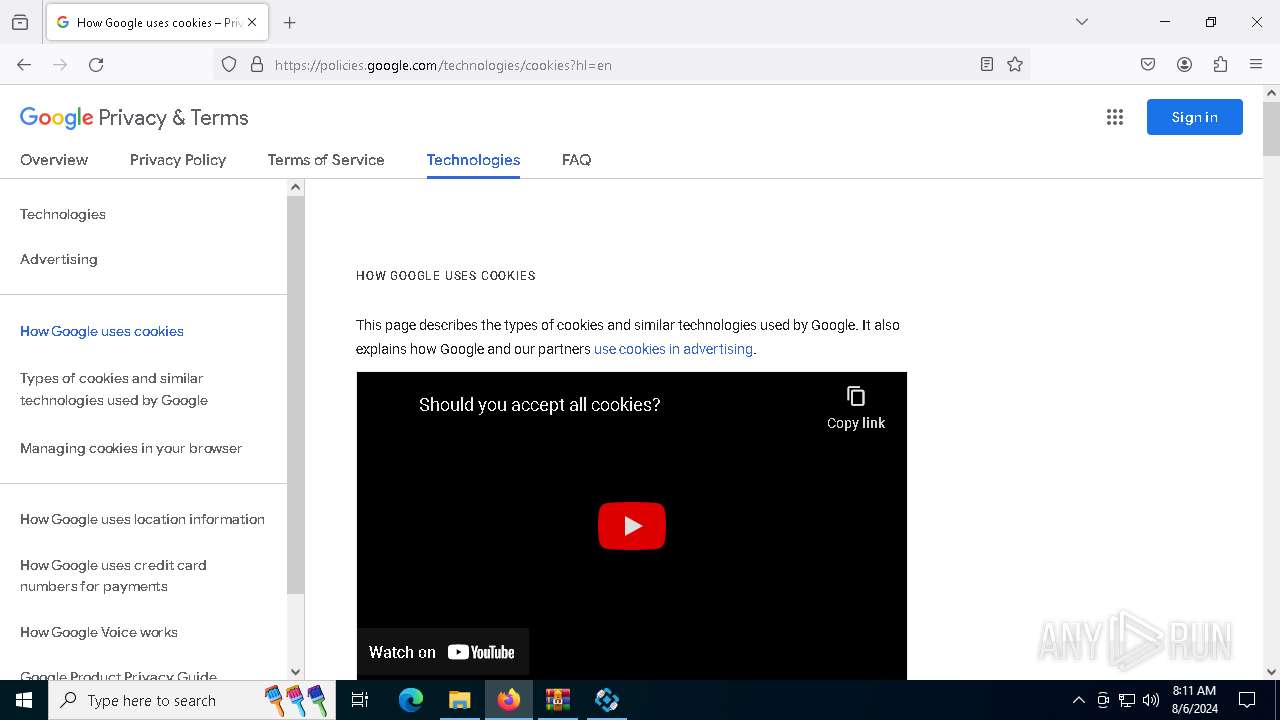Open a new browser tab
Screen dimensions: 1280x720
(x=290, y=22)
